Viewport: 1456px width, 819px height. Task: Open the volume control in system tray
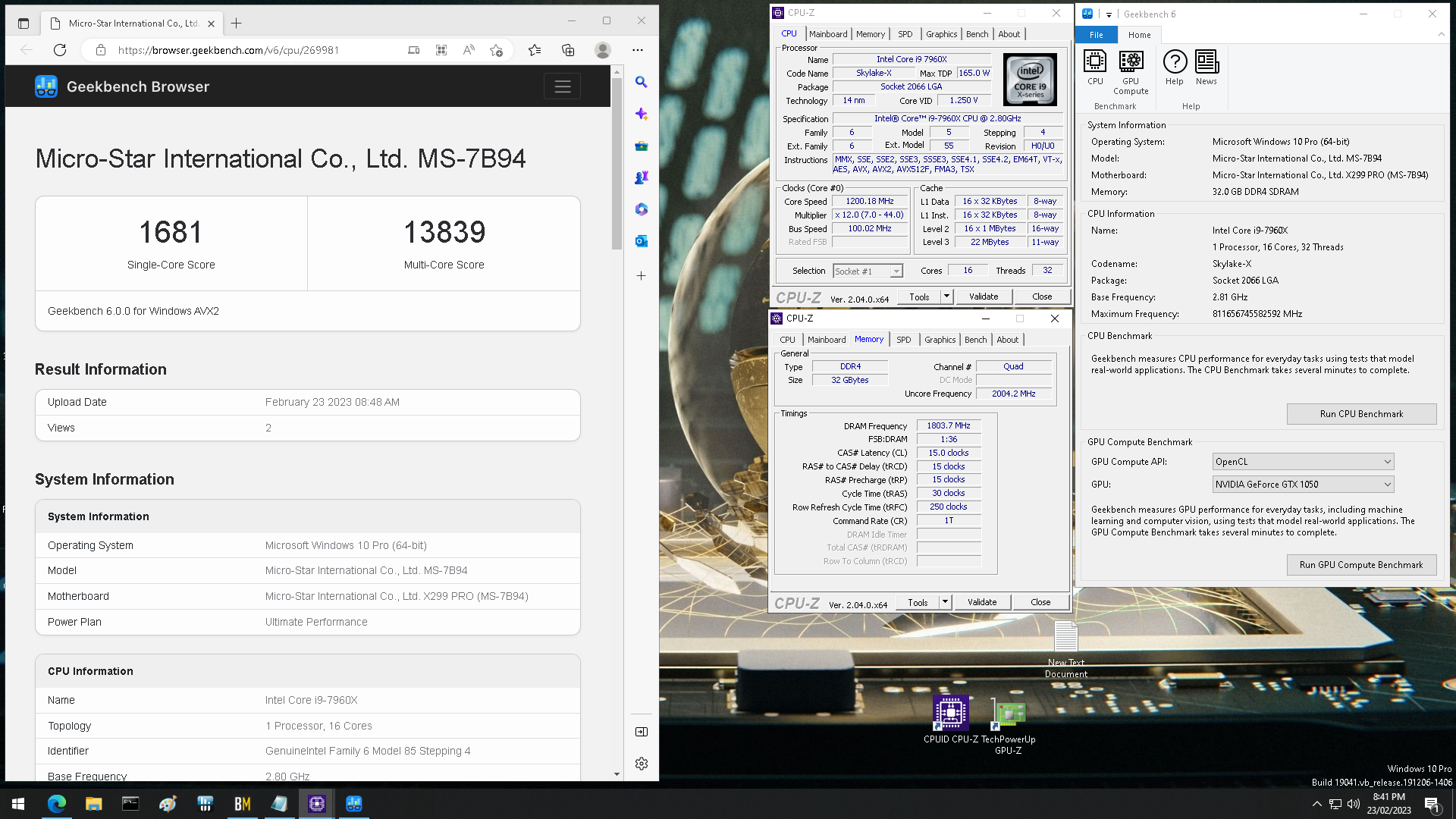pos(1354,804)
